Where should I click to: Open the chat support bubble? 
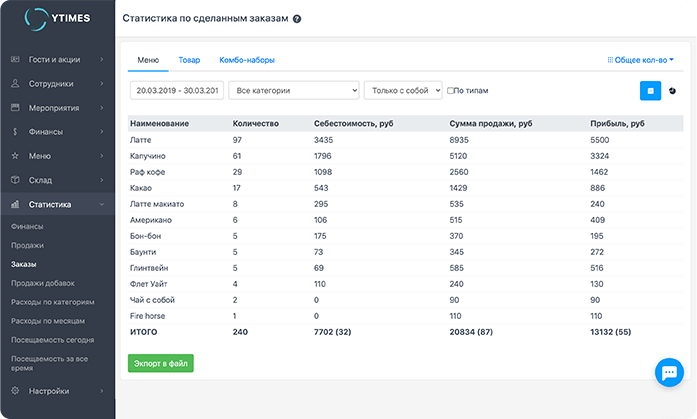[x=667, y=372]
